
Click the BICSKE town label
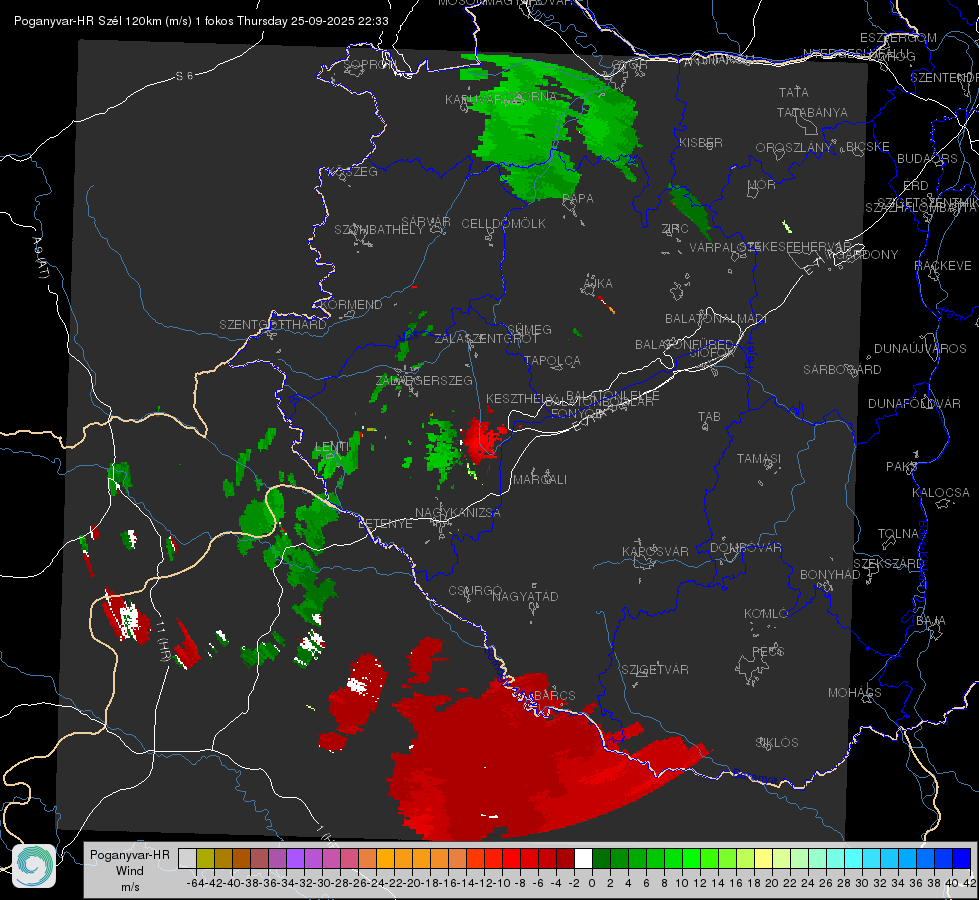tap(868, 147)
